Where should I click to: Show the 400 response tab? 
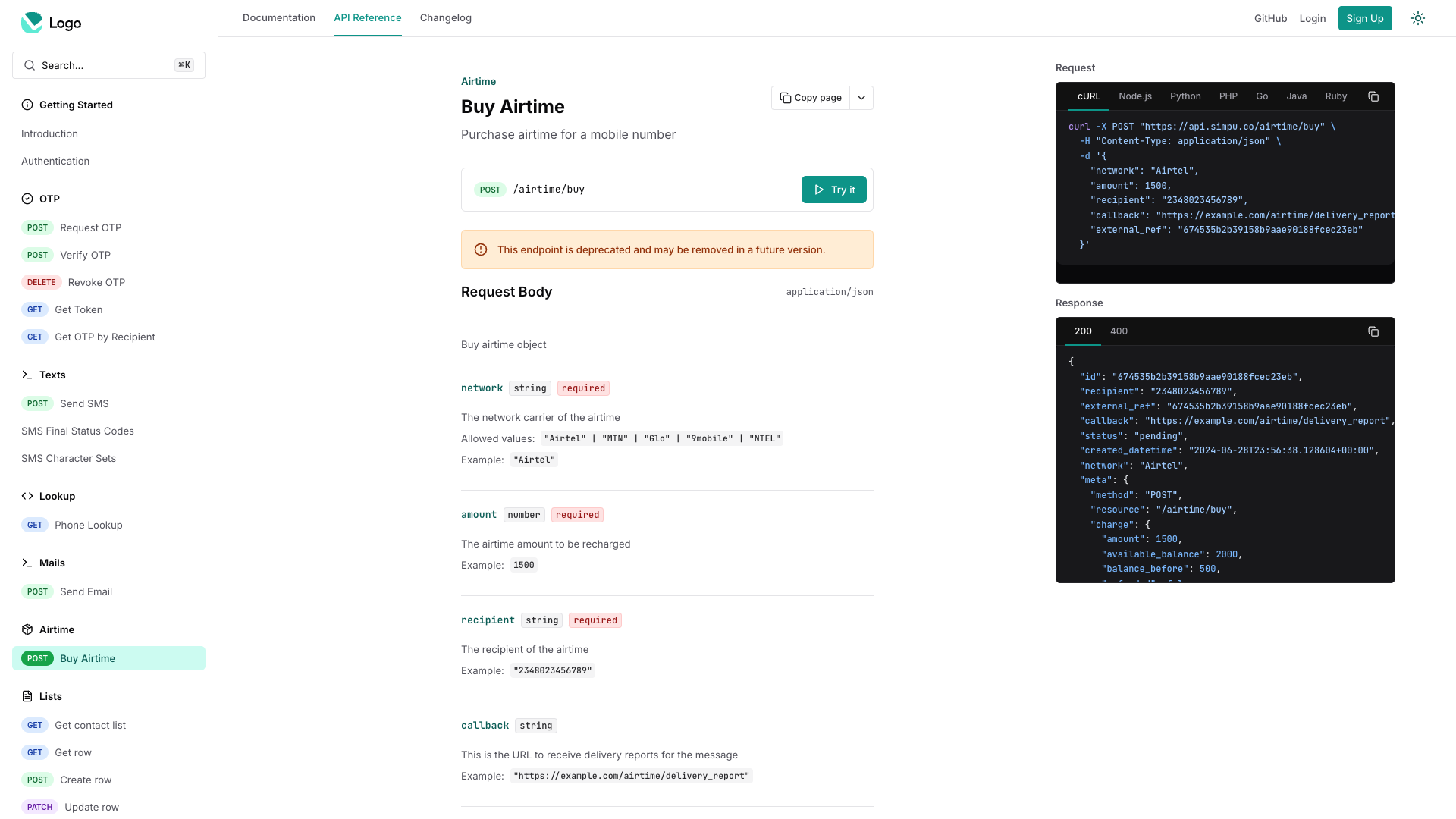click(1119, 331)
